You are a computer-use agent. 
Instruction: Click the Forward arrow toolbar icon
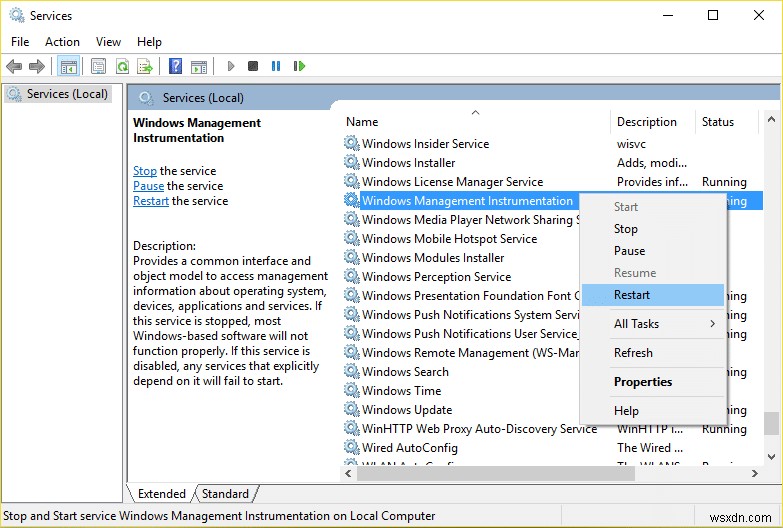pos(37,66)
